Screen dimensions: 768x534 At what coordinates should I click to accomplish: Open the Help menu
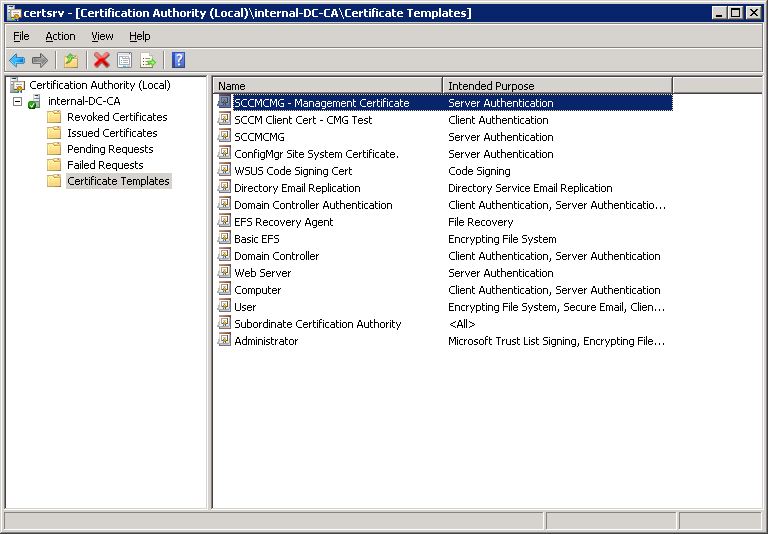click(x=140, y=36)
